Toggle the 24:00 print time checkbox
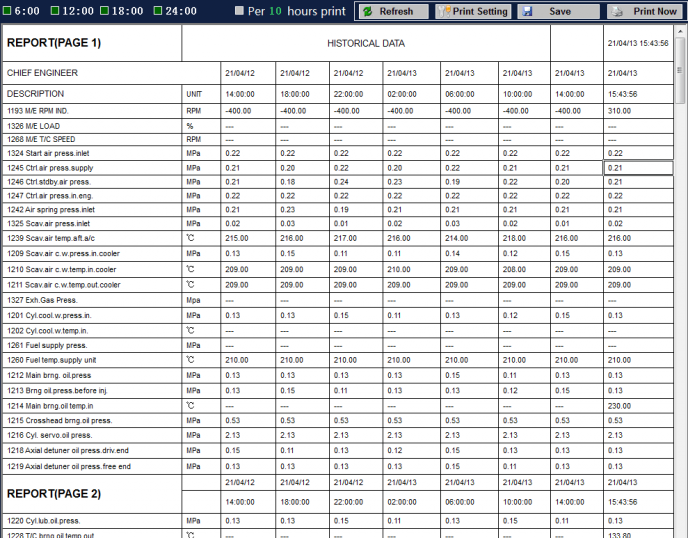 tap(158, 10)
